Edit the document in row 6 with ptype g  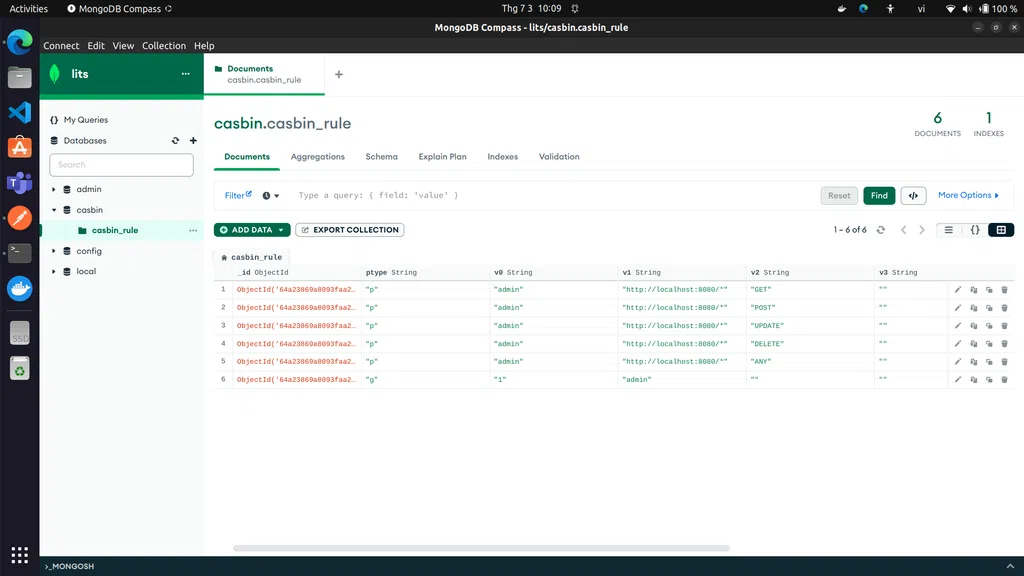[x=957, y=379]
